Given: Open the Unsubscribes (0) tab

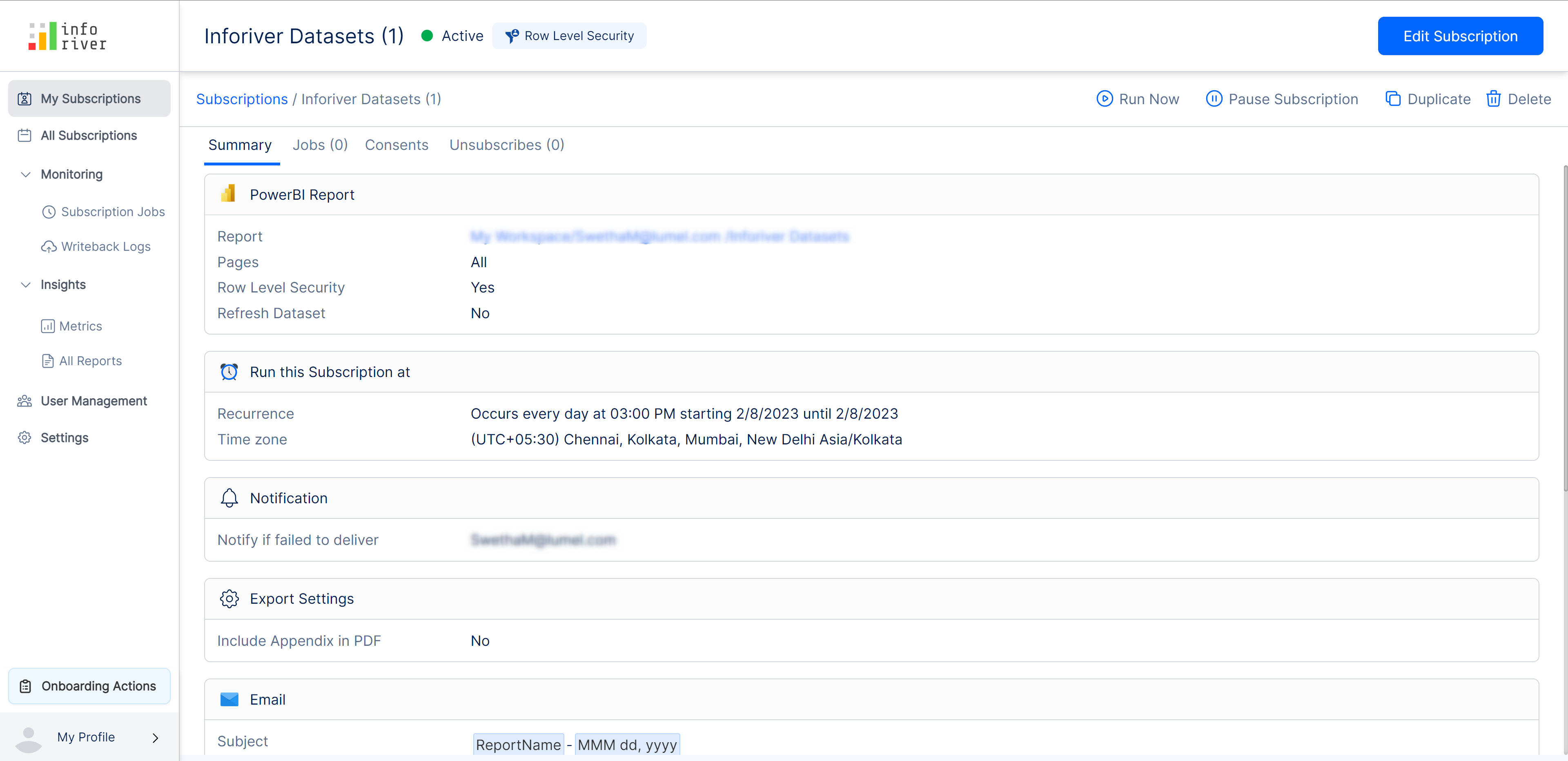Looking at the screenshot, I should point(506,145).
